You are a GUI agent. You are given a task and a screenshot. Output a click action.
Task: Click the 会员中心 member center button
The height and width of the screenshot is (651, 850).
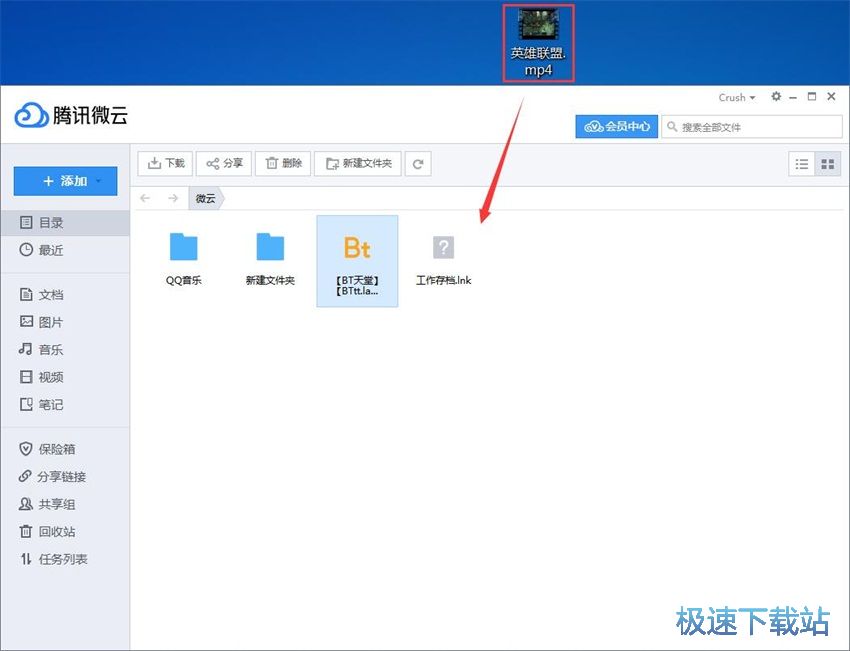coord(616,126)
